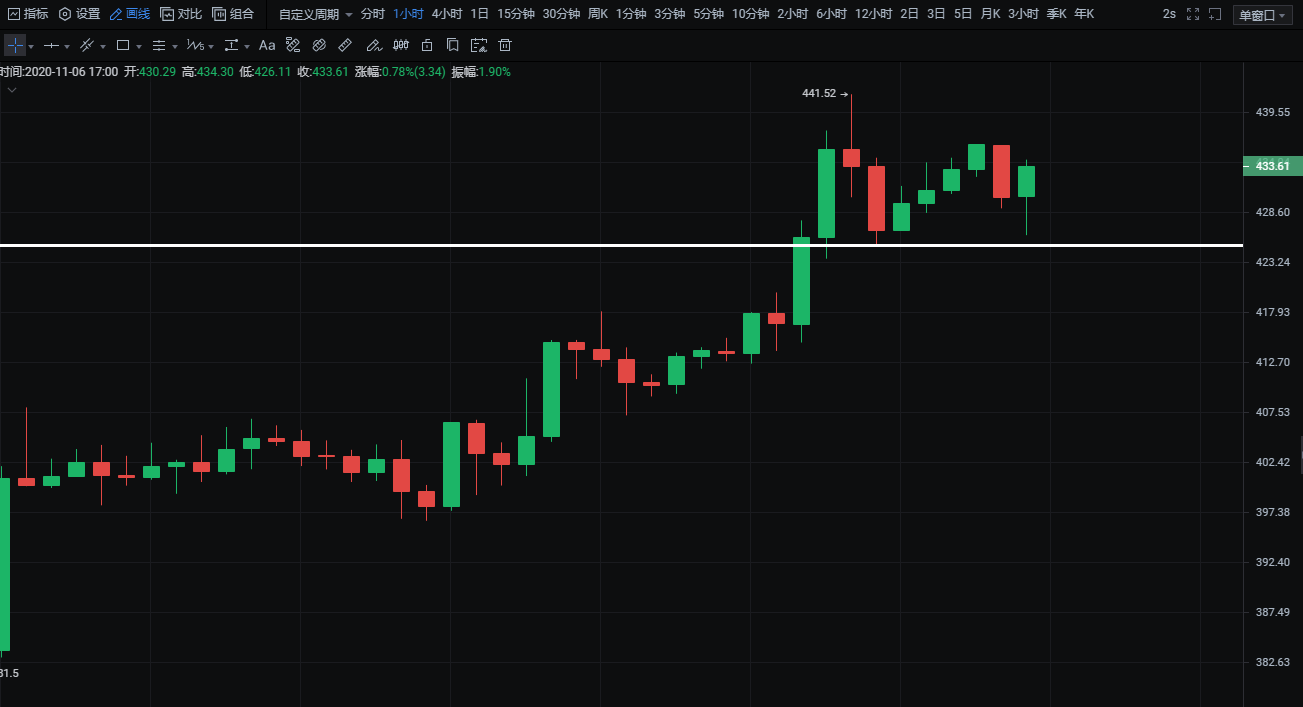Click the 433.61 current price label

point(1272,166)
